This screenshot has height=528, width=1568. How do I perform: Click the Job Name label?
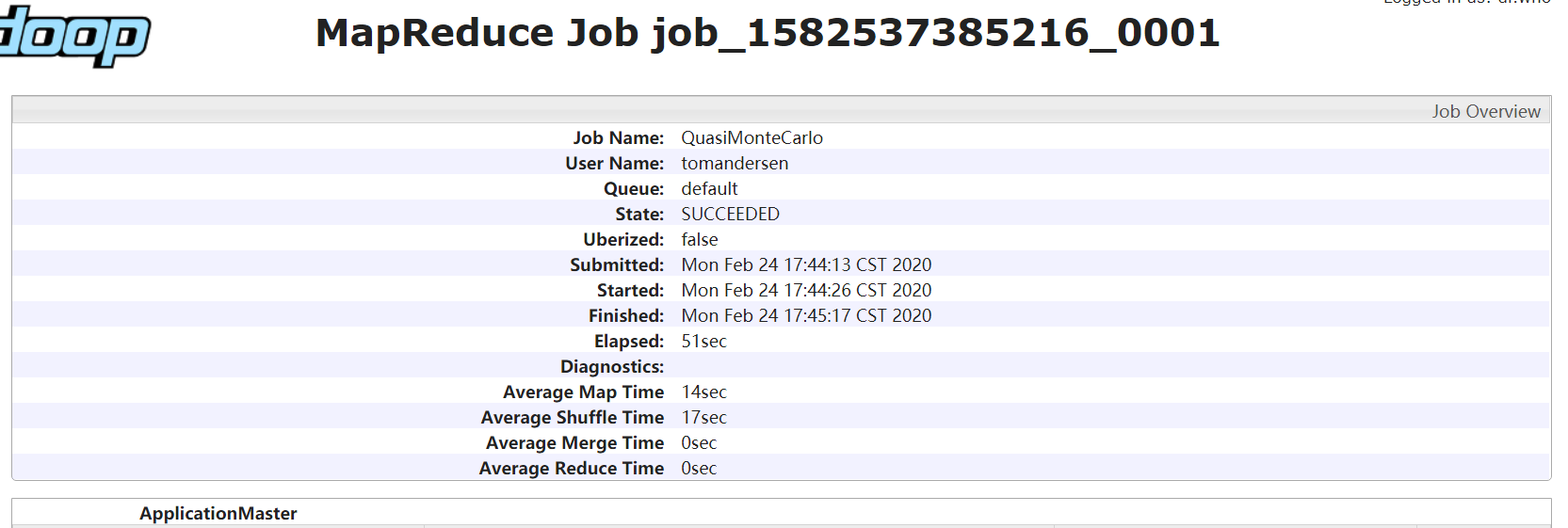point(619,137)
